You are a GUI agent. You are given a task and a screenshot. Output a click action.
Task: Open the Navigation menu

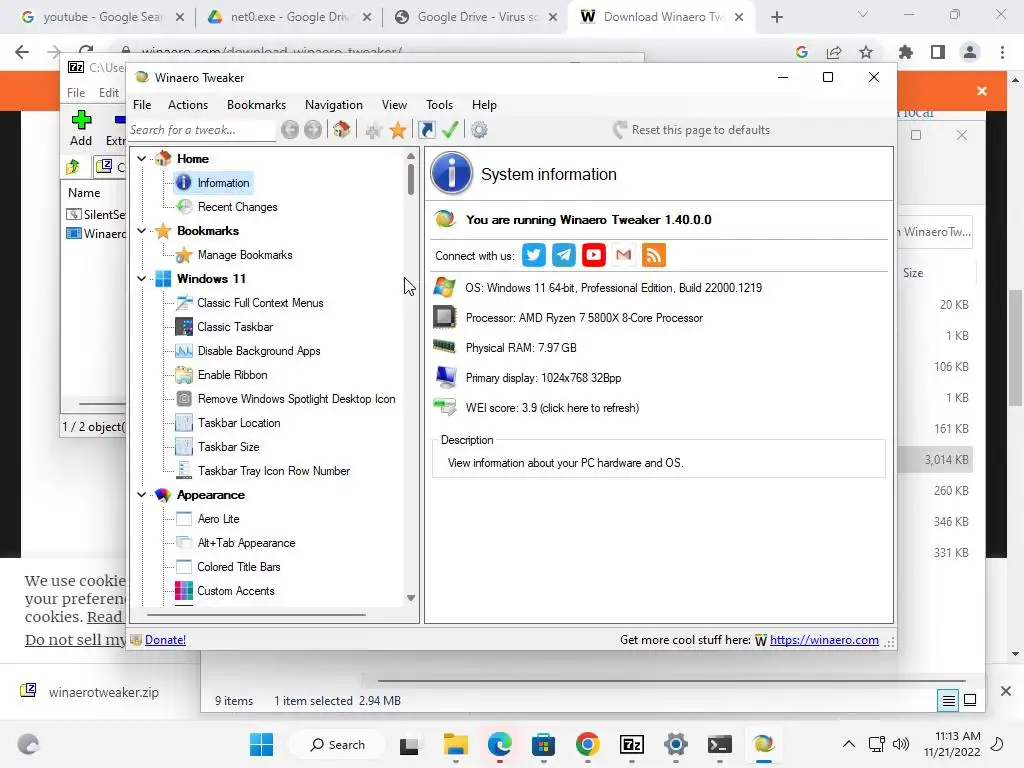334,105
